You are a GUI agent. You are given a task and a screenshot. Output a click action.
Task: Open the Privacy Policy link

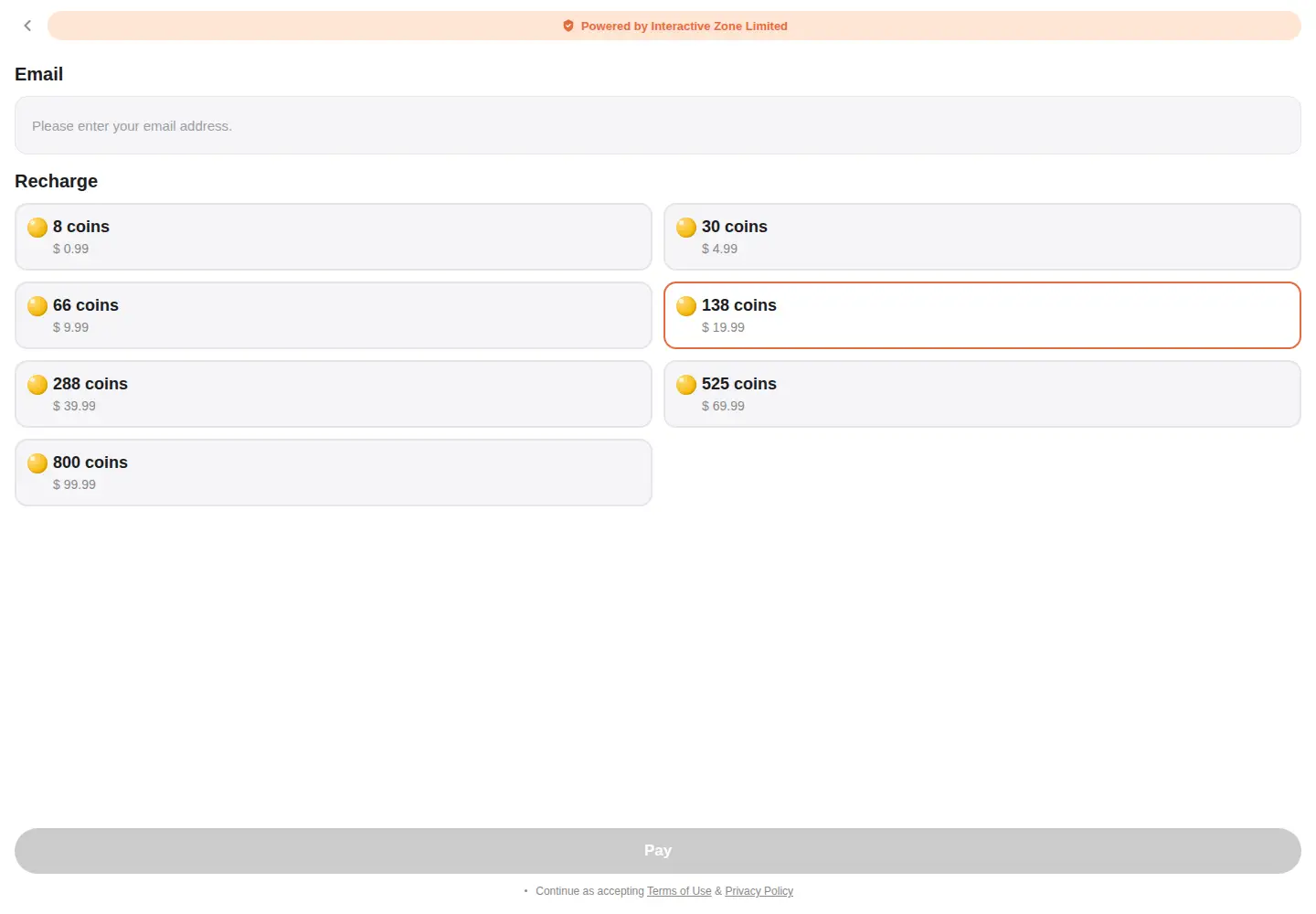(x=759, y=891)
